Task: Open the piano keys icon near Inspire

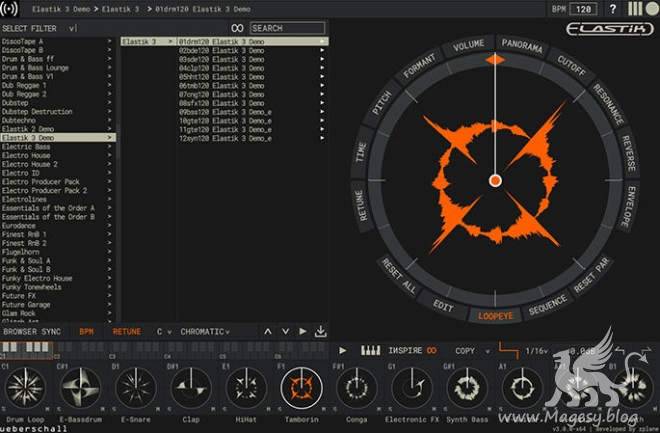Action: tap(370, 350)
